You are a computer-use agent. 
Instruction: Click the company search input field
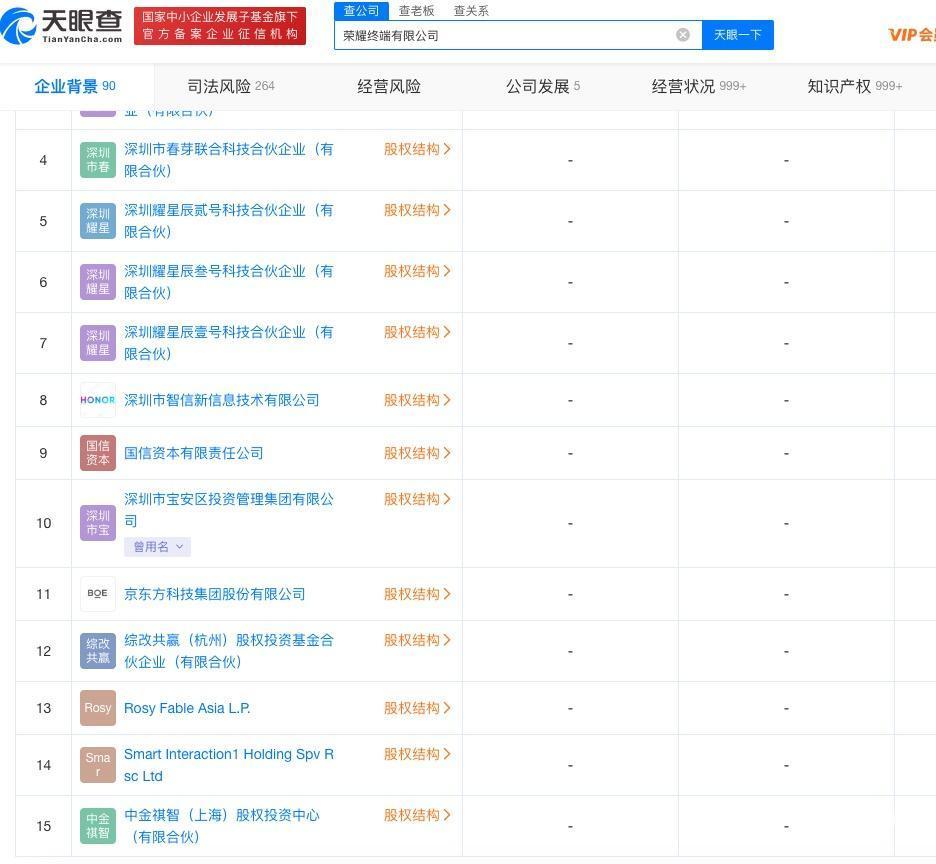click(x=505, y=35)
